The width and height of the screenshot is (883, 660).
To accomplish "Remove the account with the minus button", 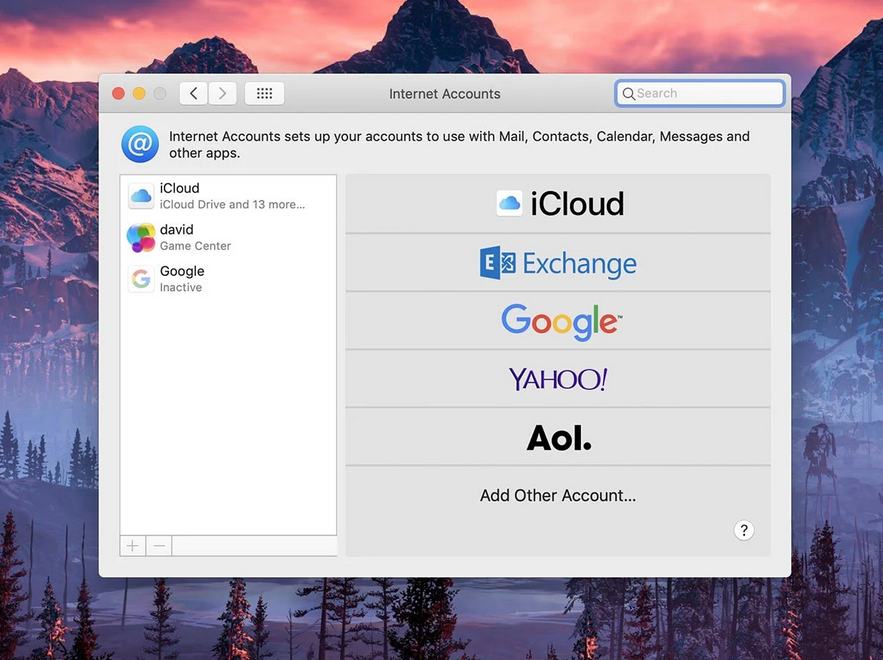I will pos(159,546).
